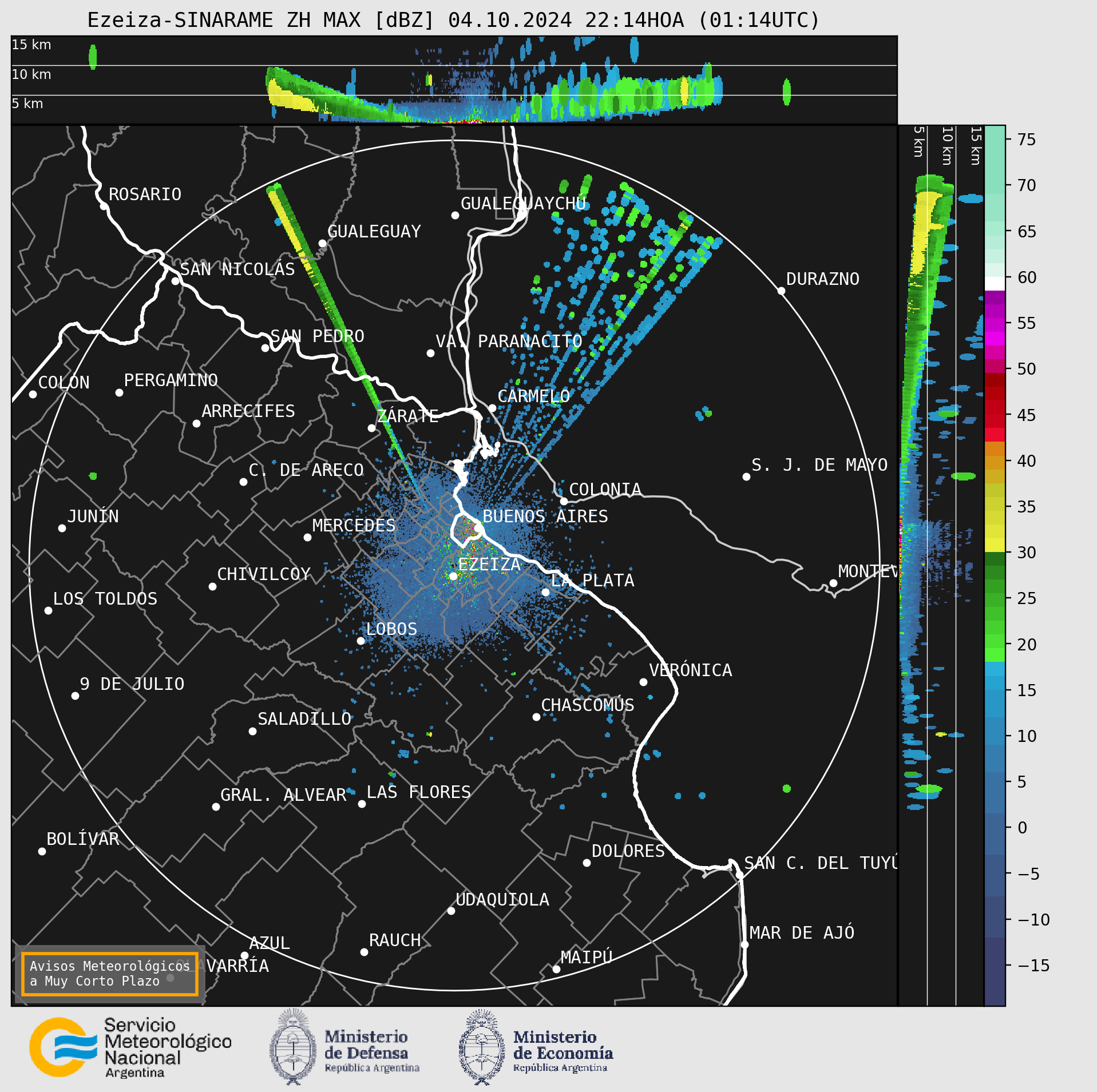Click the LOS TOLDOS city label

coord(105,599)
